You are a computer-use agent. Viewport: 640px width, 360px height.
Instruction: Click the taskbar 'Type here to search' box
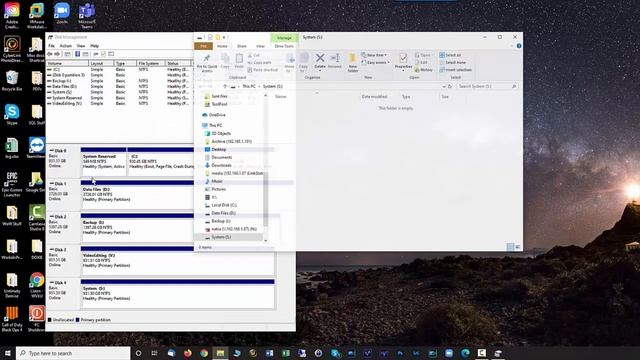click(x=73, y=353)
